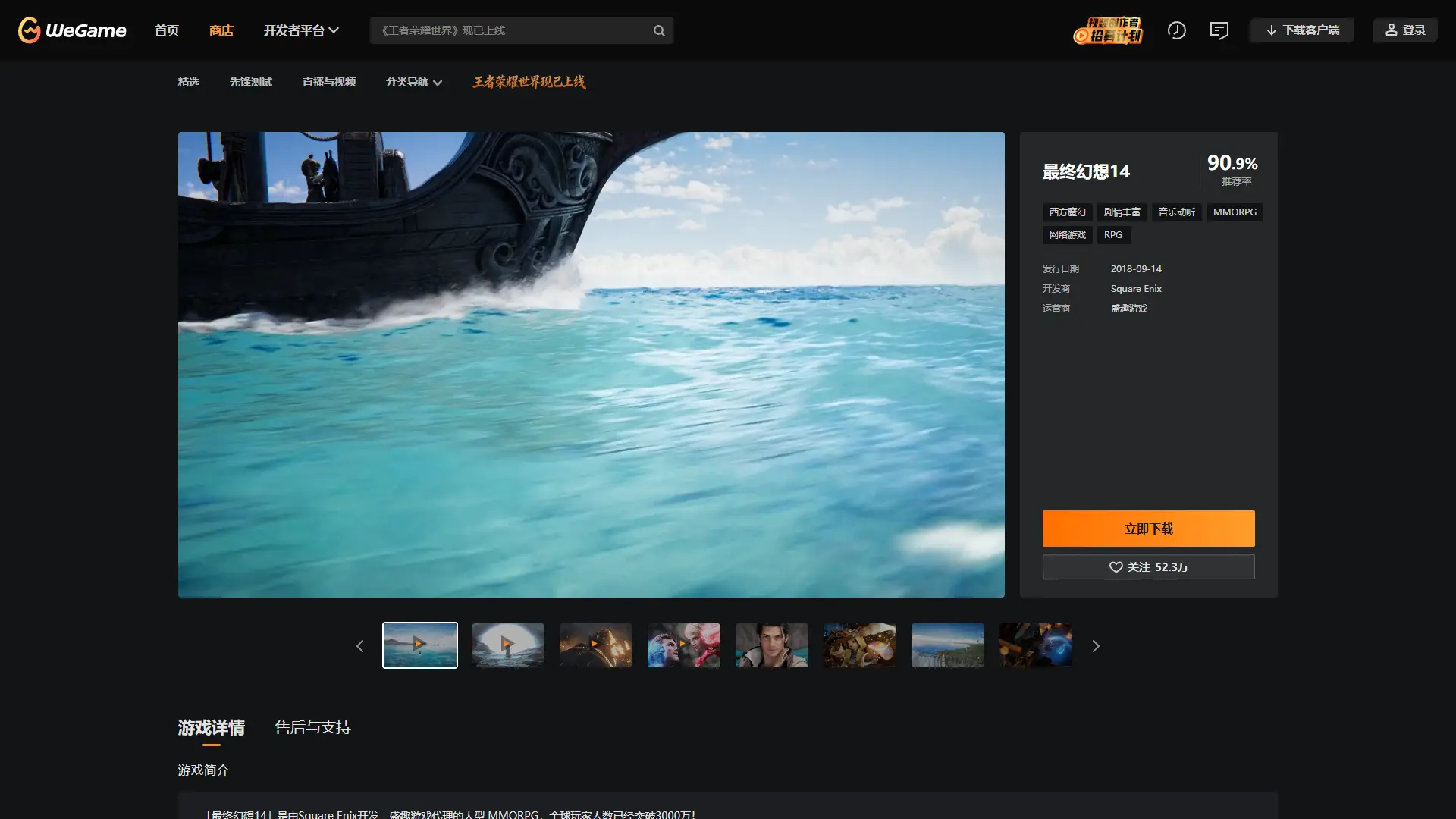Click the search input field

tap(508, 30)
